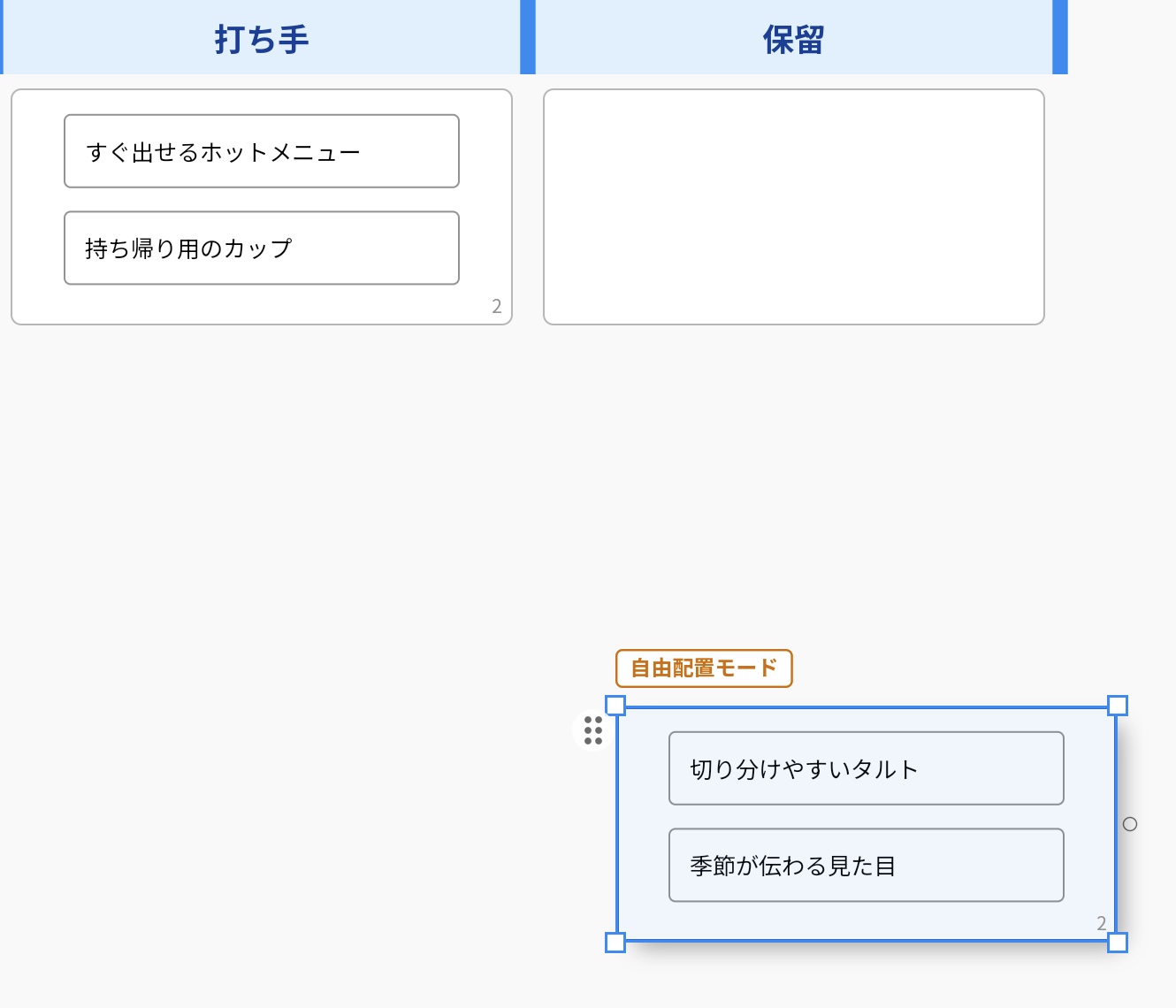The width and height of the screenshot is (1176, 1008).
Task: Click the count 2 in the selected group
Action: 1102,923
